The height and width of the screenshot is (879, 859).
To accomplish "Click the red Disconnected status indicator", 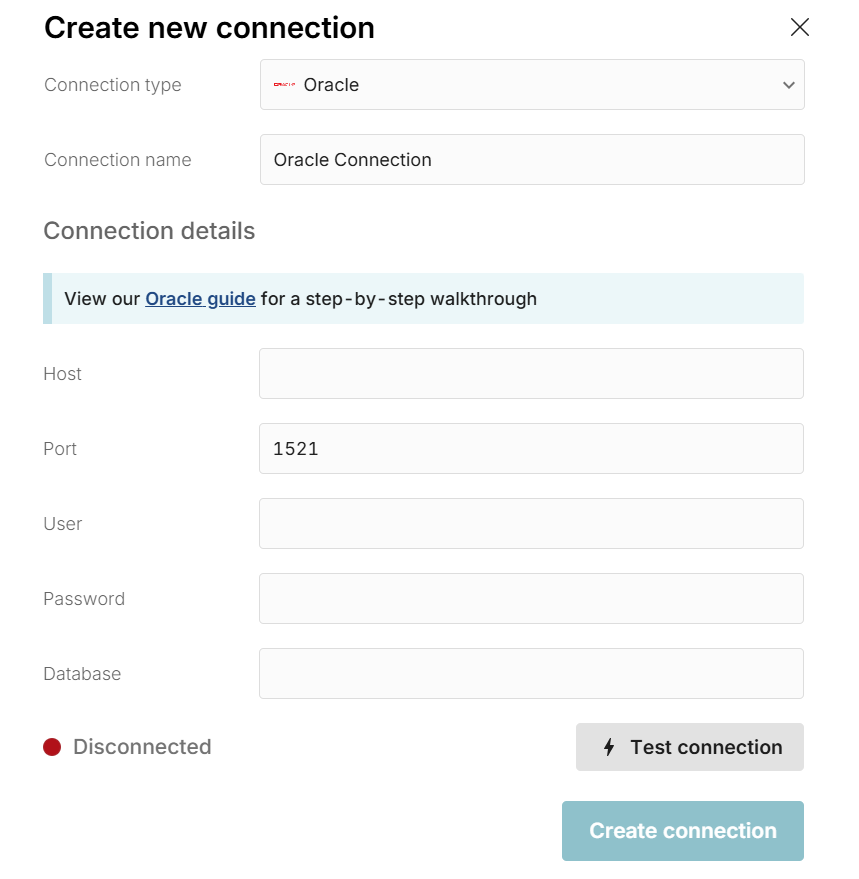I will pyautogui.click(x=52, y=747).
